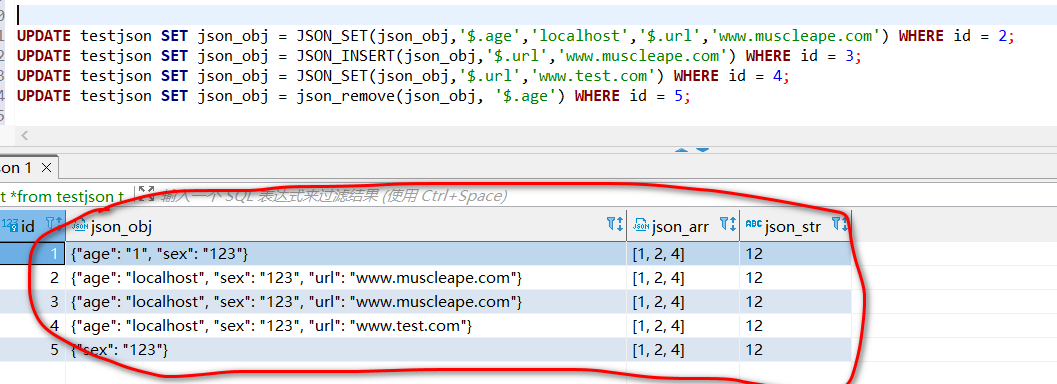Place cursor in json_remove line with id = 5
This screenshot has height=384, width=1057.
click(353, 96)
